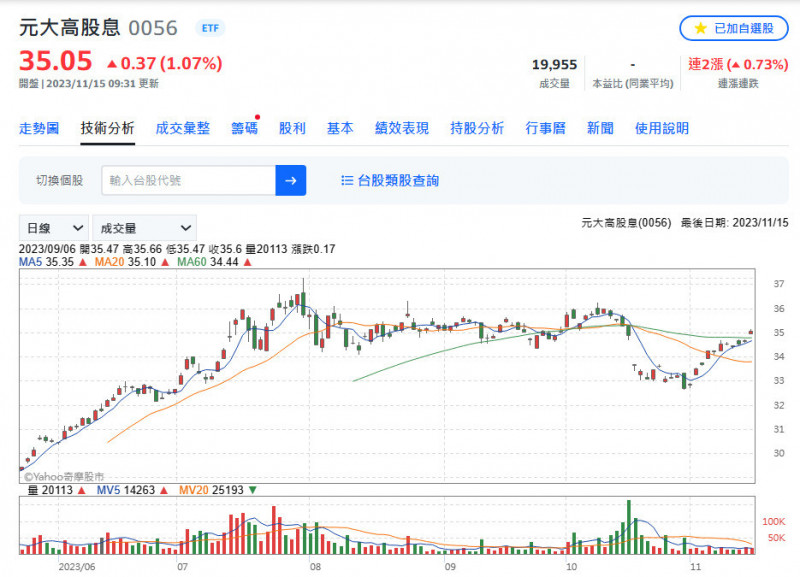Viewport: 800px width, 577px height.
Task: Click the blue arrow submit button
Action: (291, 180)
